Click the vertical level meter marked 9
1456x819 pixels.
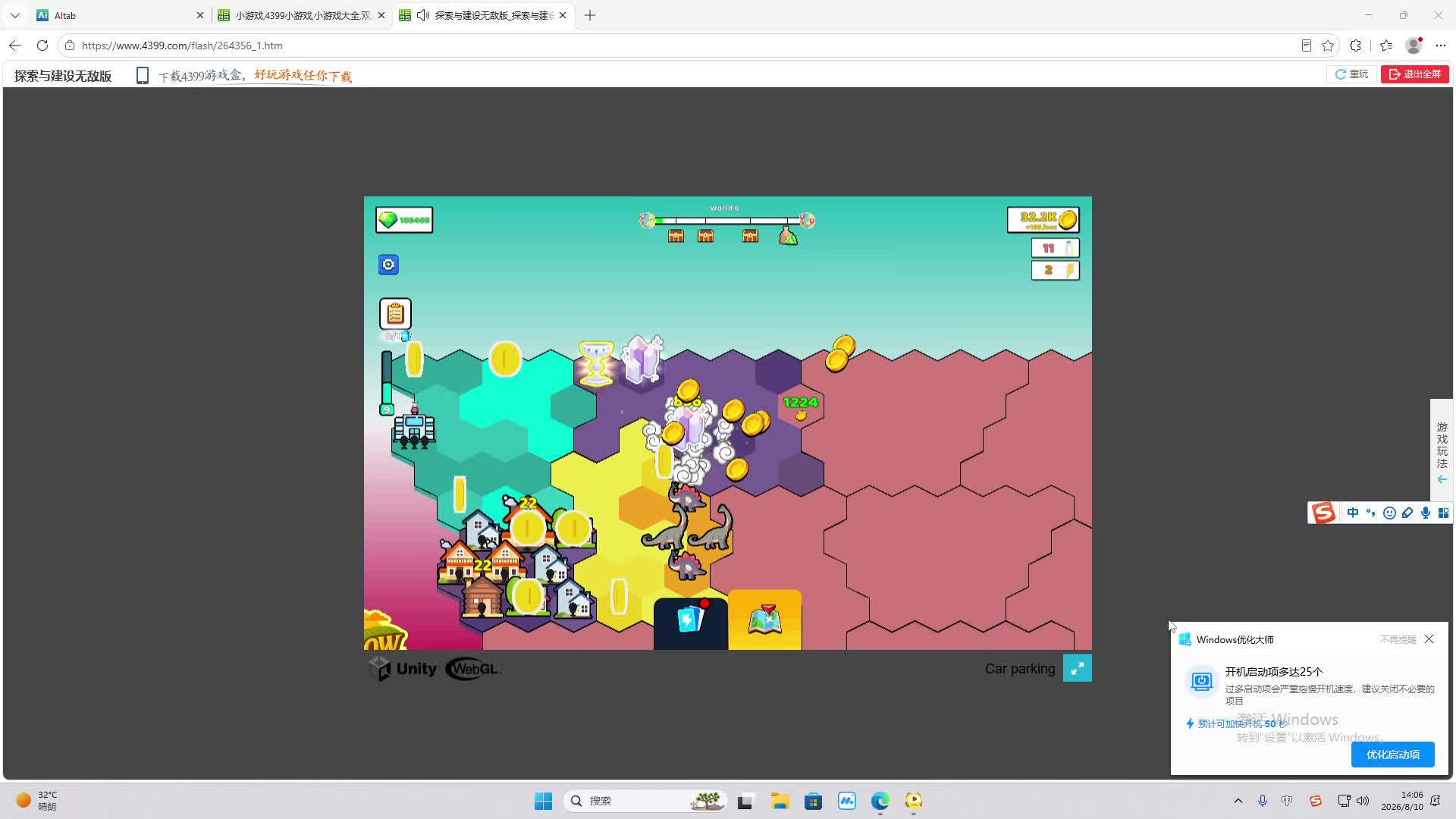point(387,382)
